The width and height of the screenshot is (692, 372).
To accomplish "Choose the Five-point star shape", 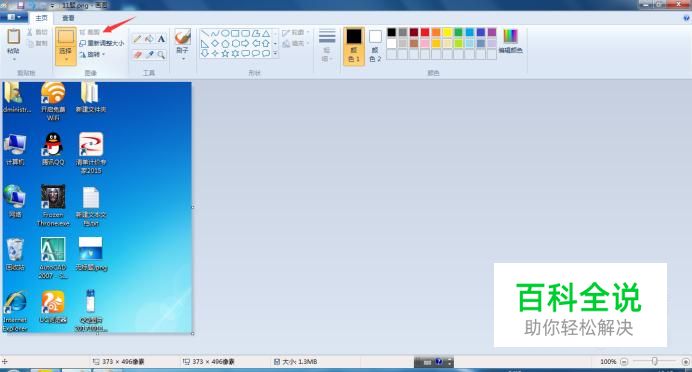I will tap(225, 53).
